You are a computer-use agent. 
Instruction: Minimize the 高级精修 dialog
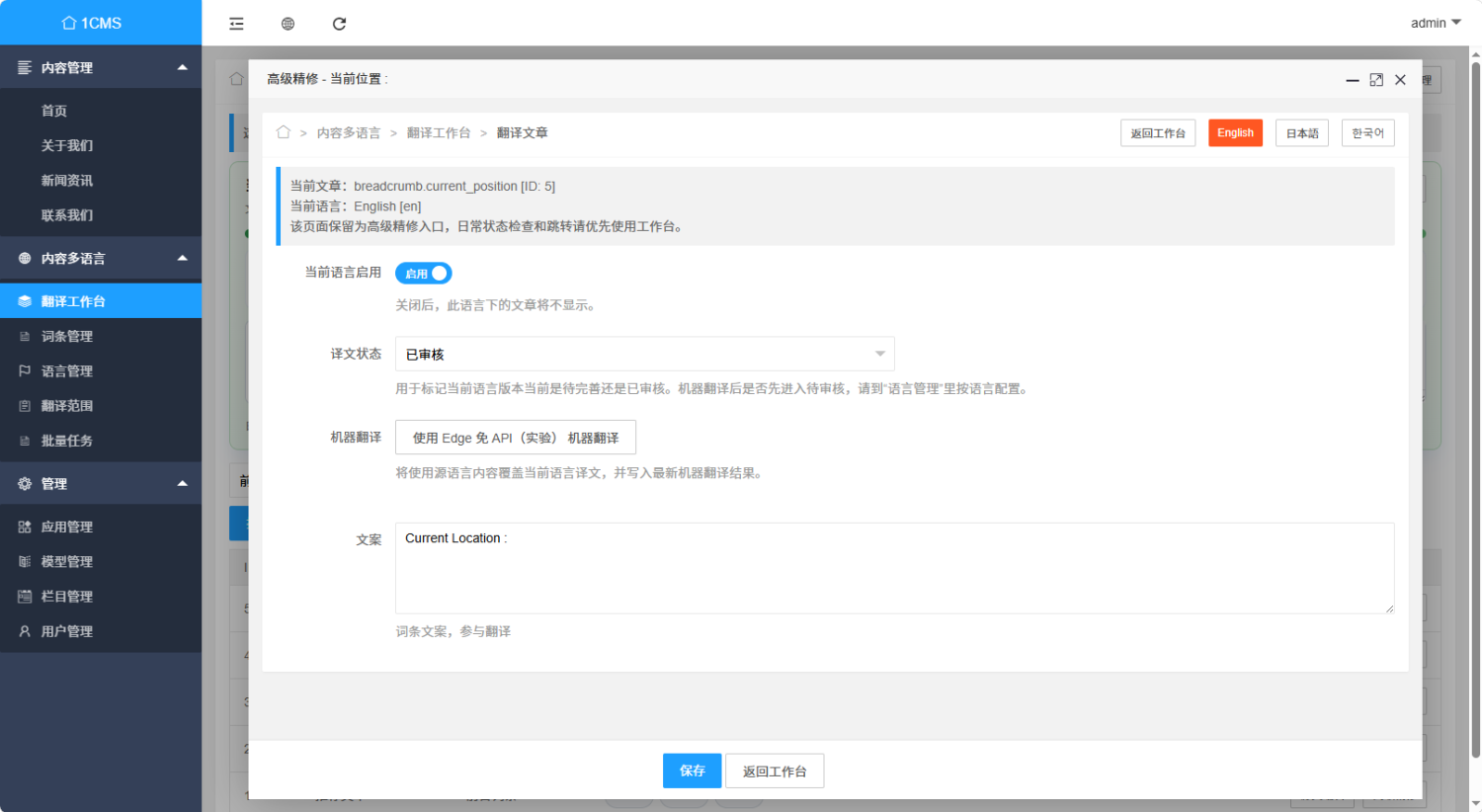(1353, 80)
